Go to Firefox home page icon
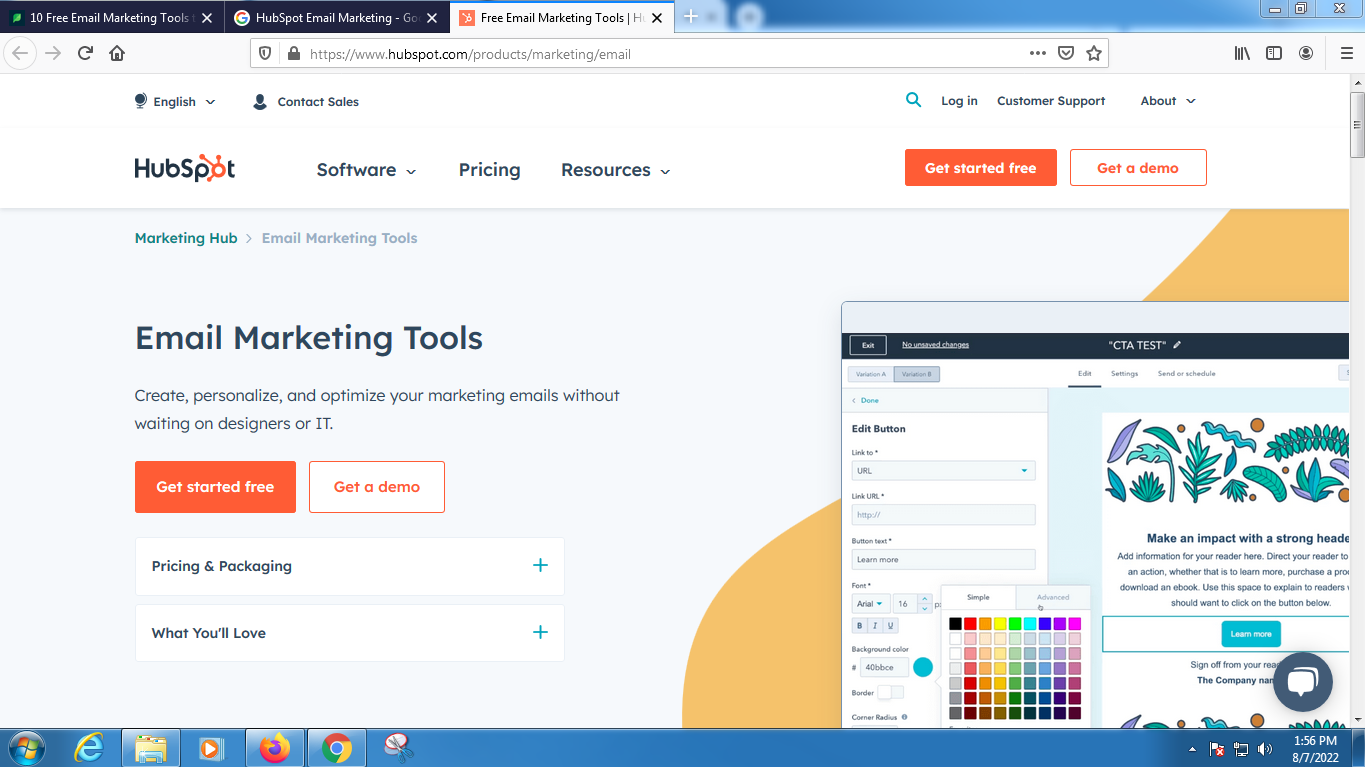The height and width of the screenshot is (767, 1365). (117, 53)
